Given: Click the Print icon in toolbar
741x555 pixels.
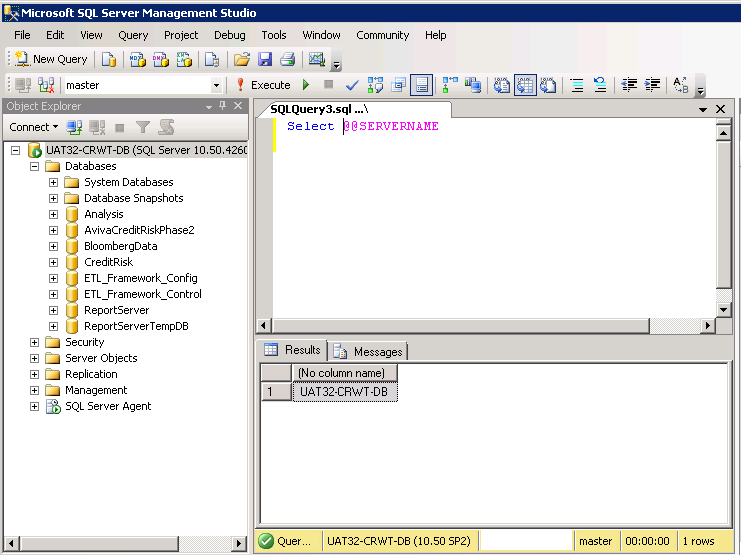Looking at the screenshot, I should click(287, 60).
